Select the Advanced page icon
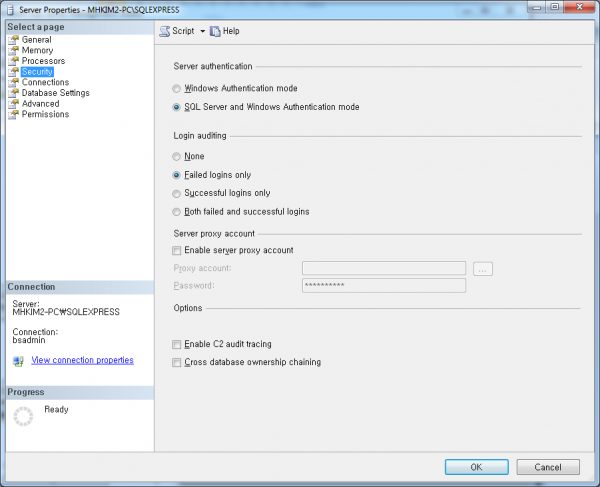This screenshot has height=487, width=600. click(13, 104)
